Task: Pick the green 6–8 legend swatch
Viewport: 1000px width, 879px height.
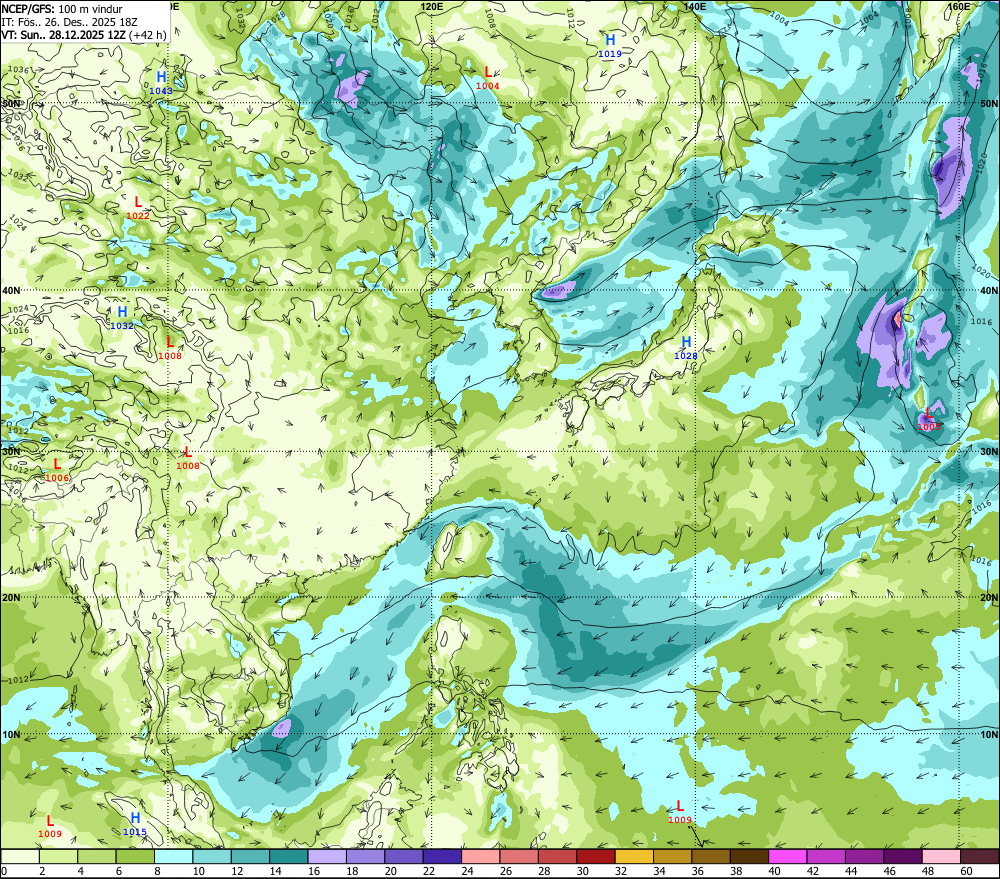Action: coord(135,856)
